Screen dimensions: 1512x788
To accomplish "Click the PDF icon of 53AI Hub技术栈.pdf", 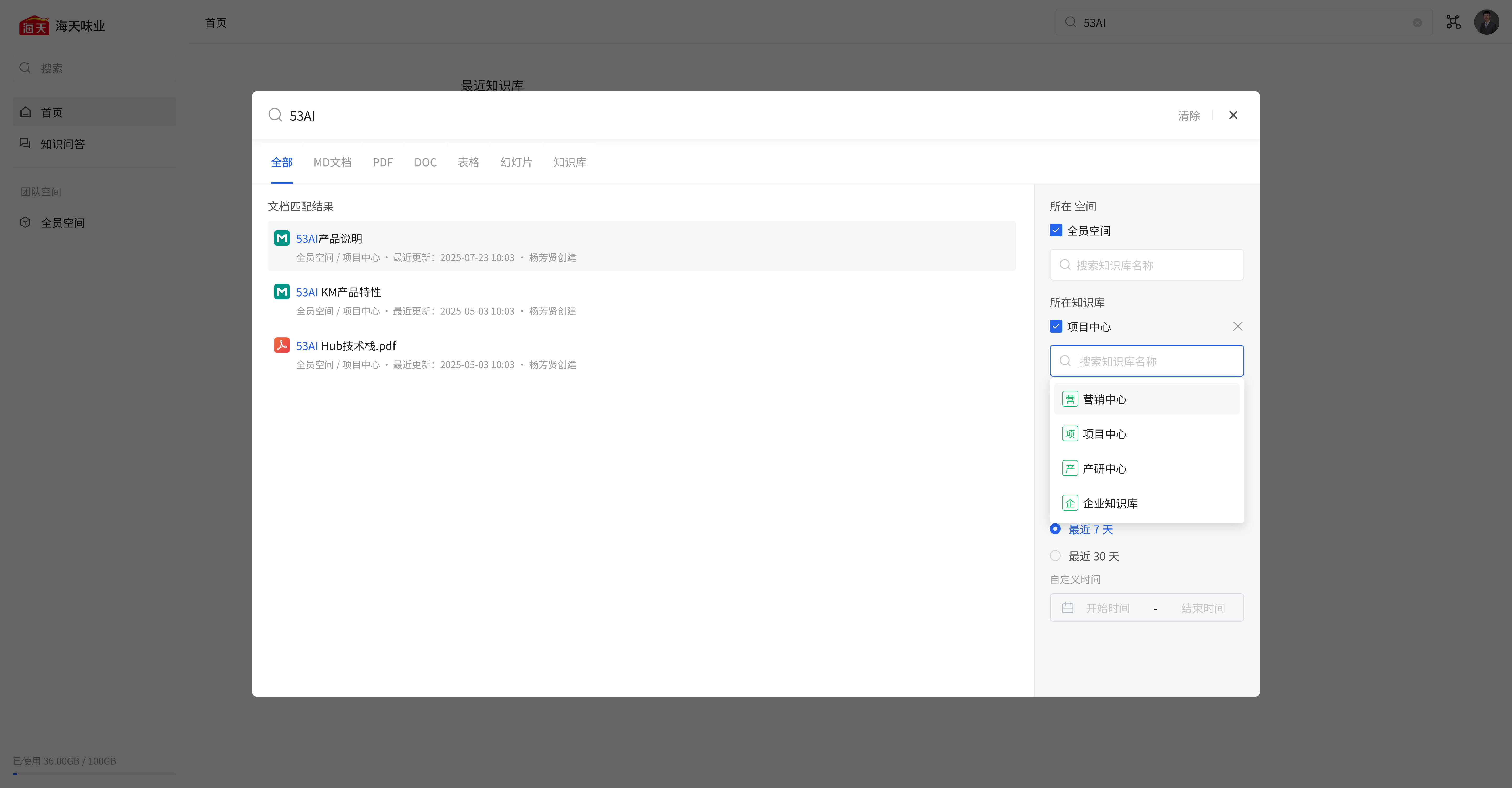I will 282,345.
